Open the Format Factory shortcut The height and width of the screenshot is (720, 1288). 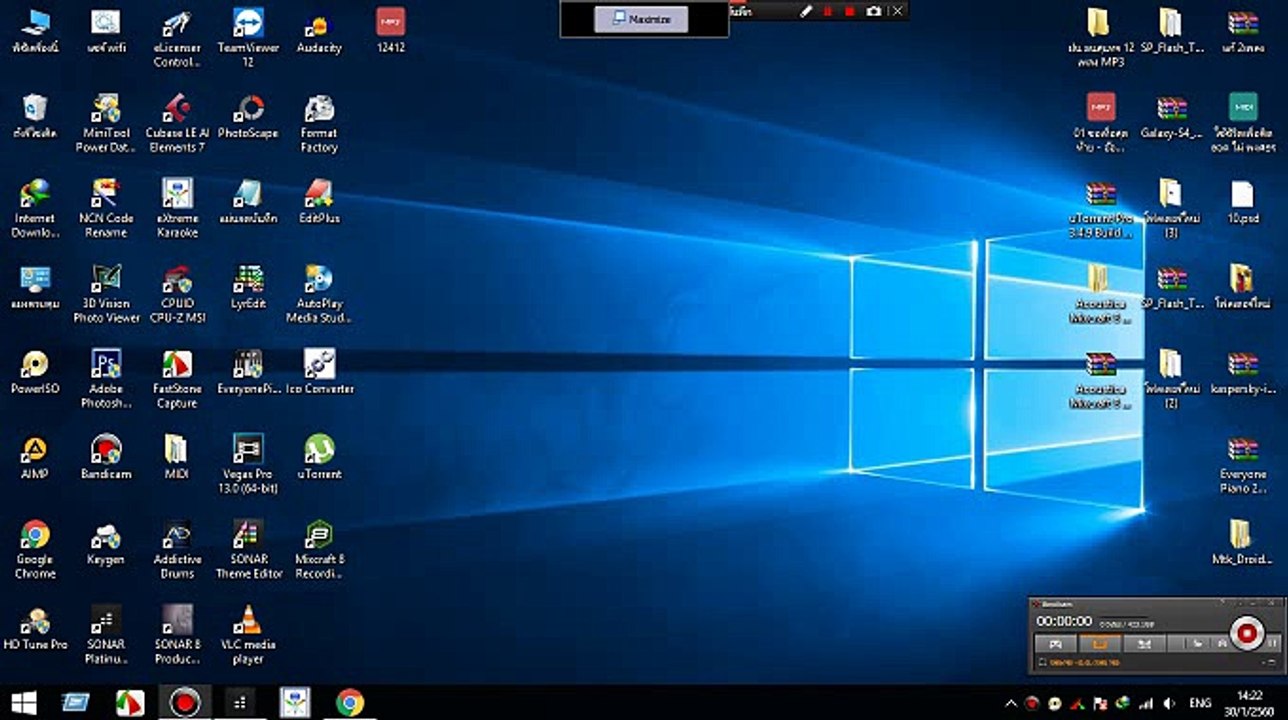tap(319, 123)
